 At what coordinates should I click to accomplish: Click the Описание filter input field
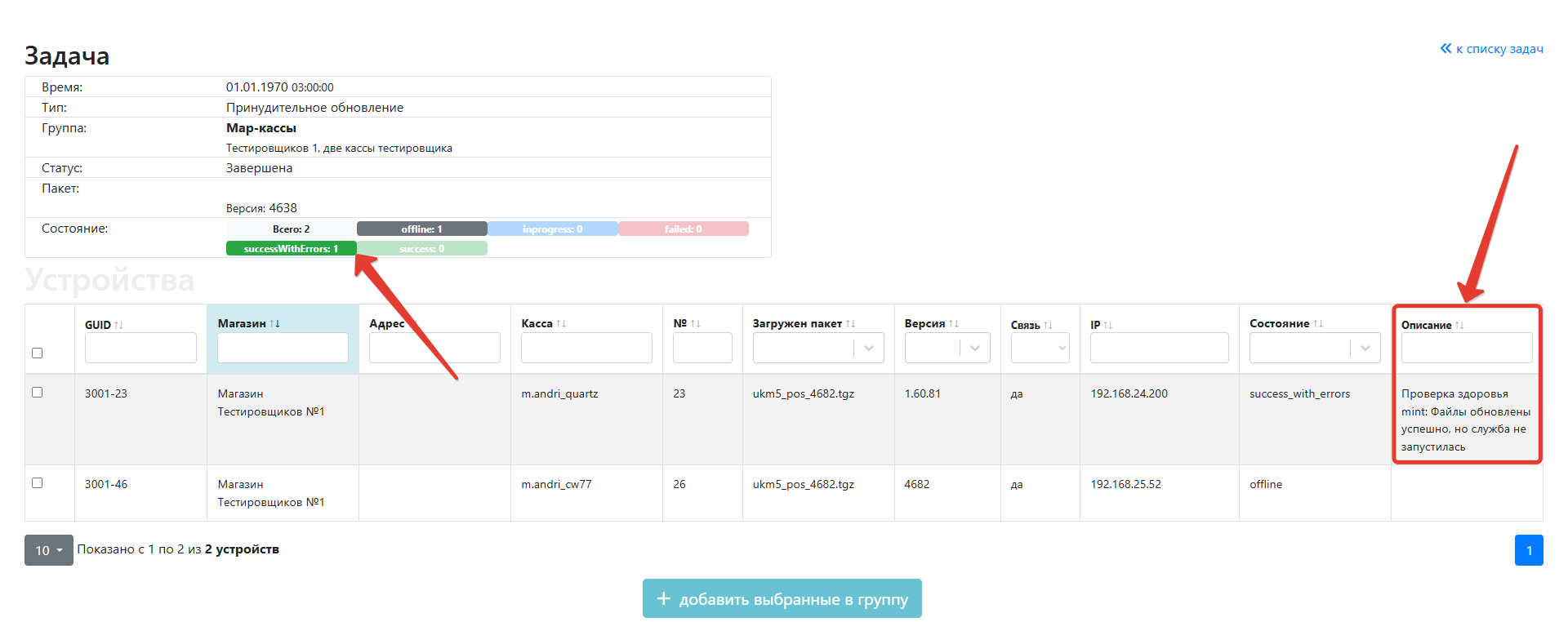point(1466,348)
